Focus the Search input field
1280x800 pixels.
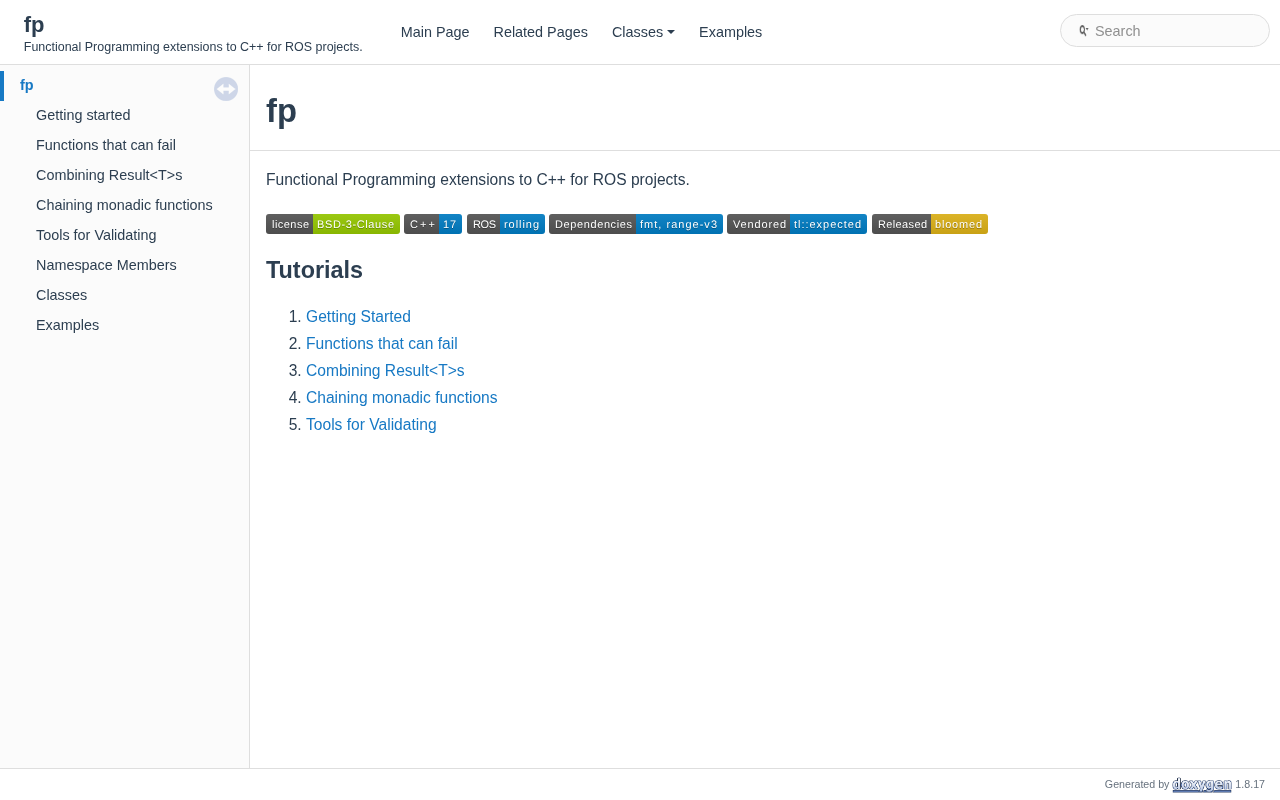point(1175,31)
